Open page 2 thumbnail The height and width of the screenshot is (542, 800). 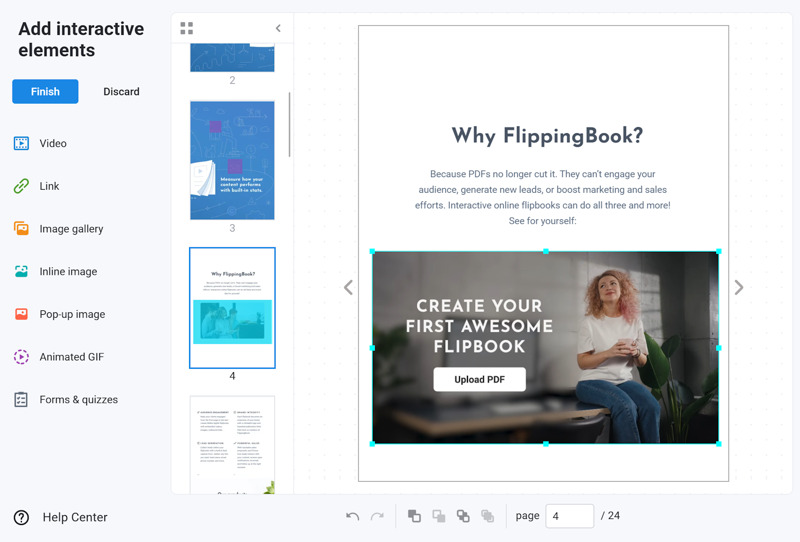pos(232,57)
